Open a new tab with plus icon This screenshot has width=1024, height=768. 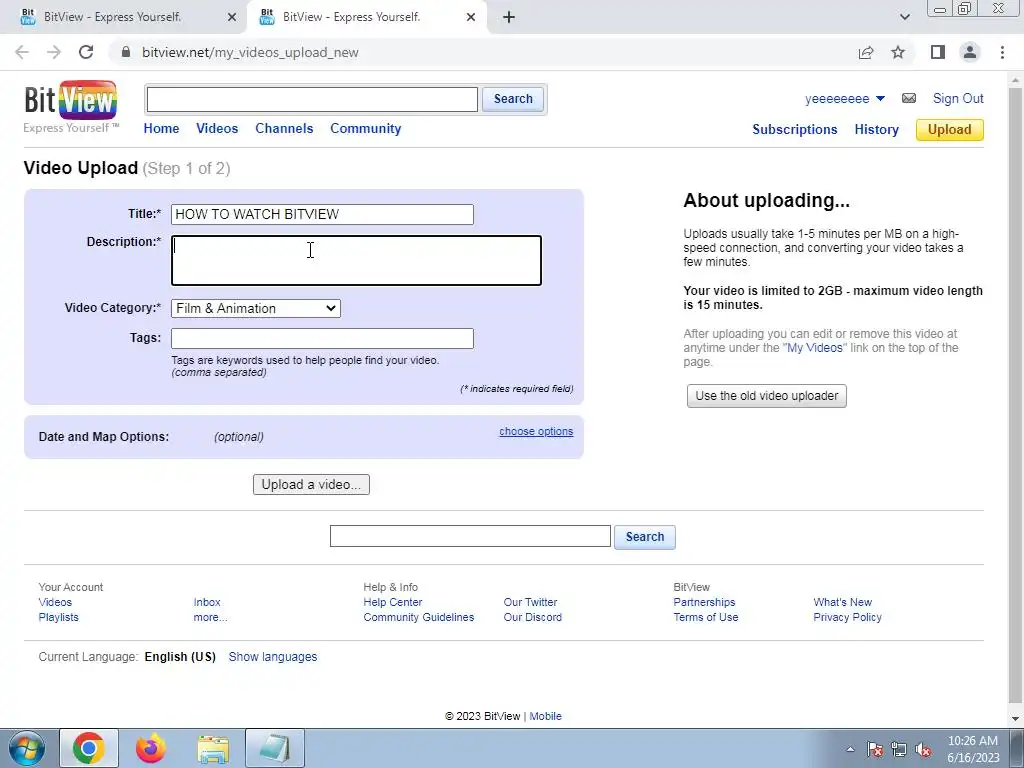click(509, 17)
